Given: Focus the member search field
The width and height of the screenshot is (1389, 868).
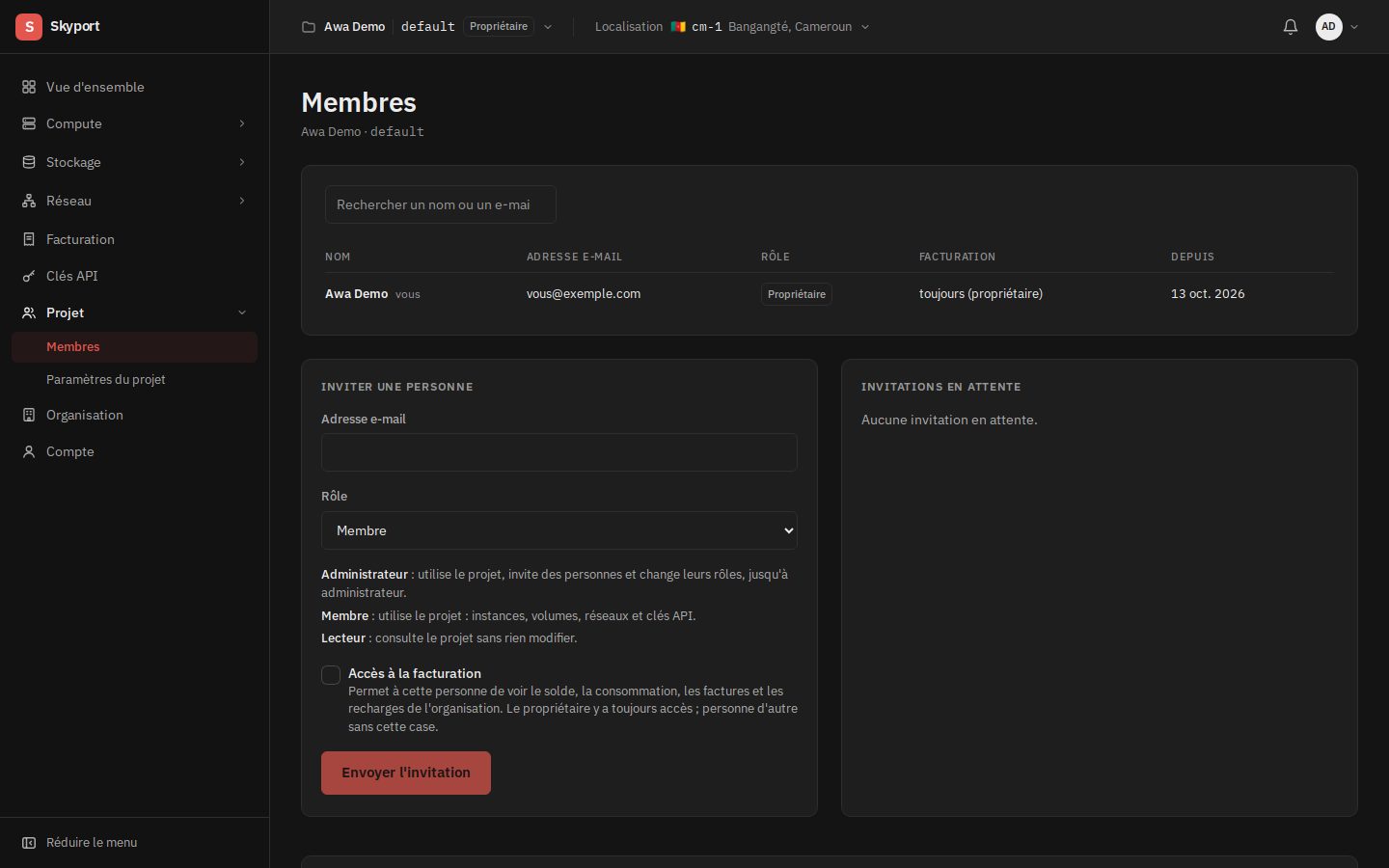Looking at the screenshot, I should [x=441, y=204].
